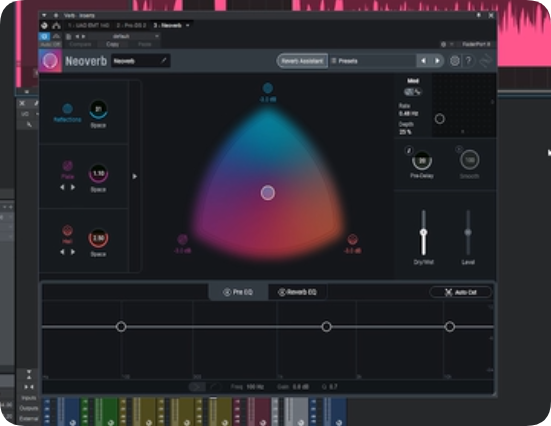The image size is (551, 426).
Task: Open the control link gear icon
Action: pos(444,44)
